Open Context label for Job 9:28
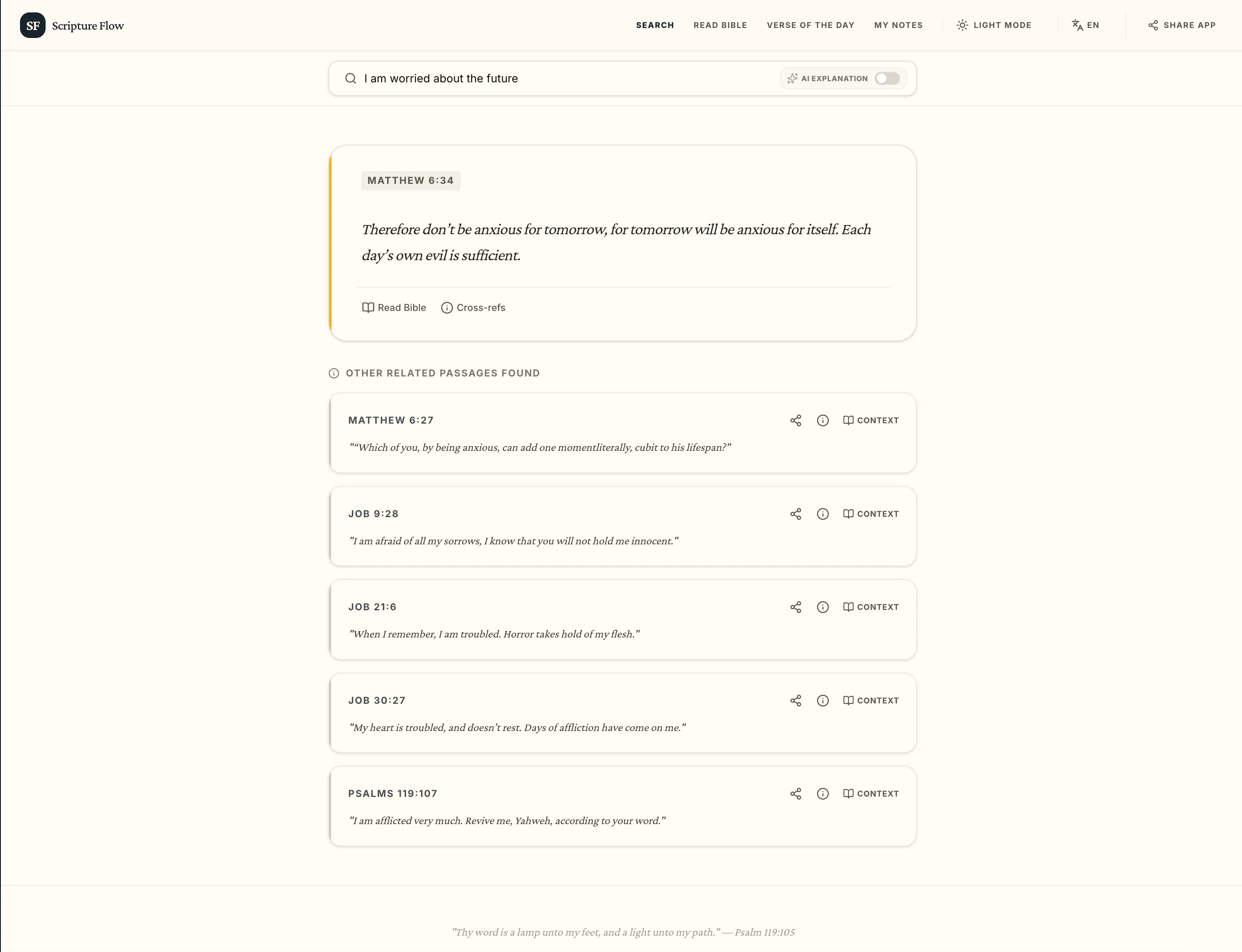Viewport: 1242px width, 952px height. [877, 514]
